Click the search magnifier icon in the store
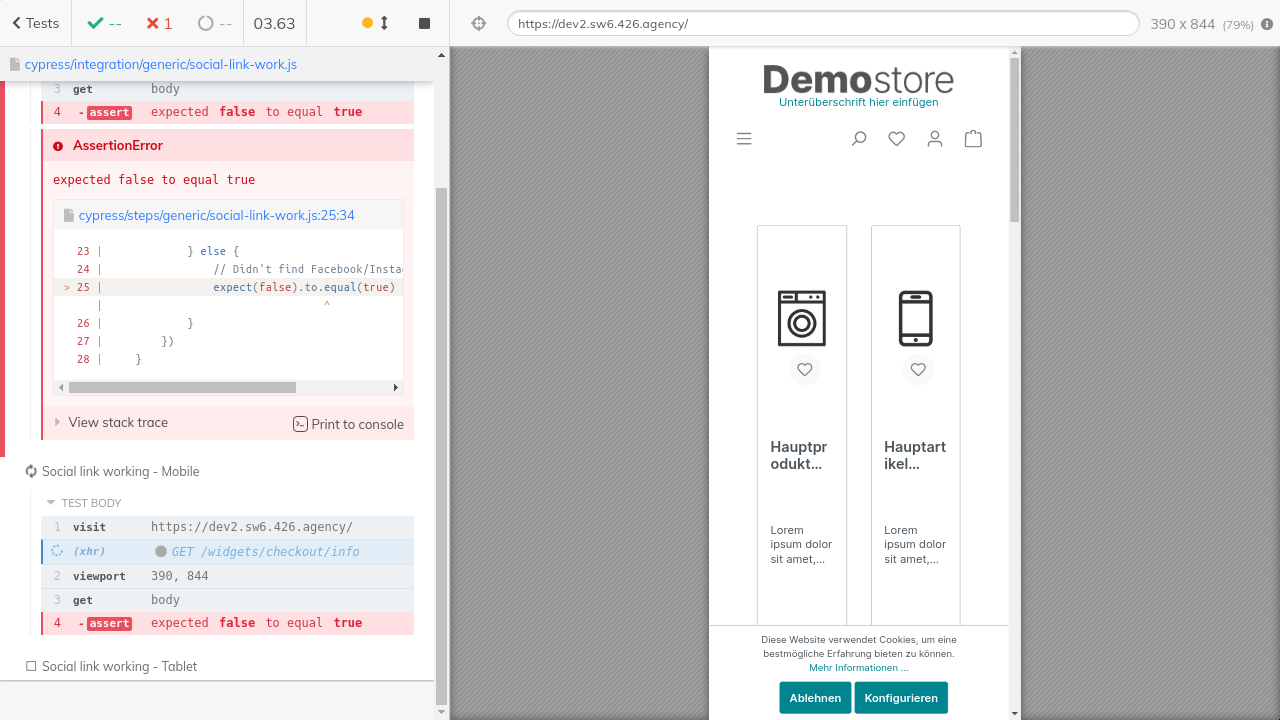The width and height of the screenshot is (1280, 720). point(858,139)
